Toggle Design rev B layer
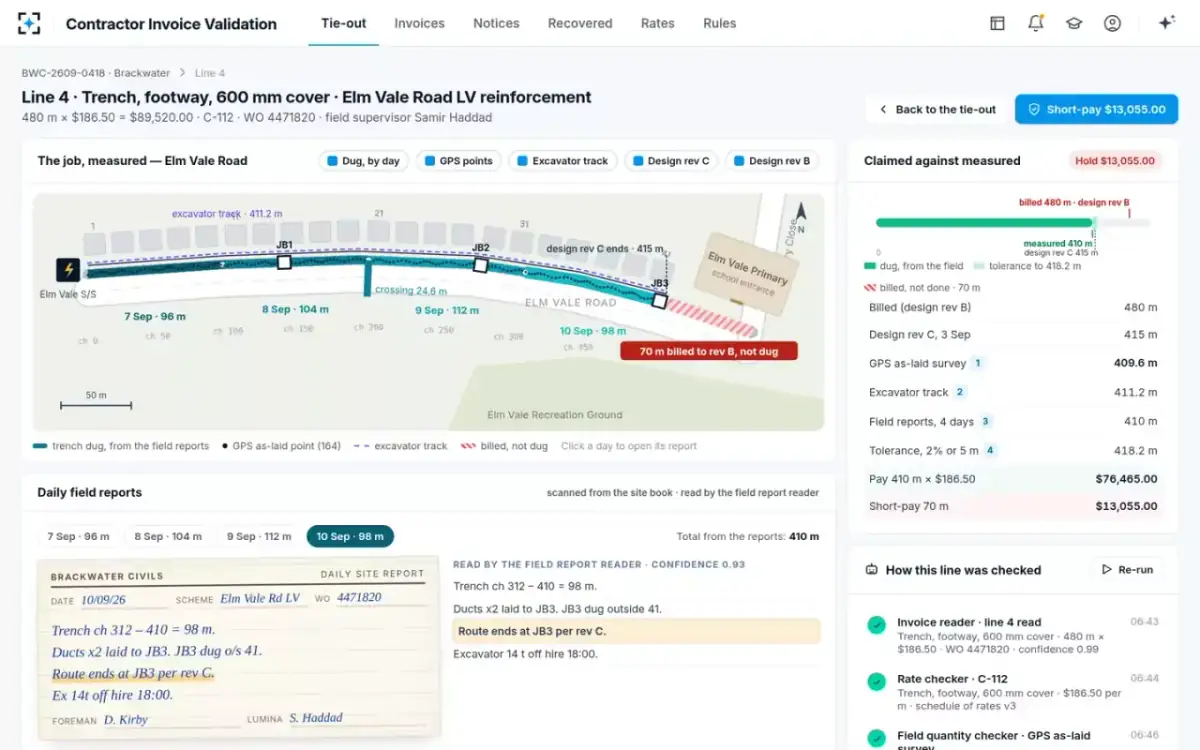 coord(772,161)
